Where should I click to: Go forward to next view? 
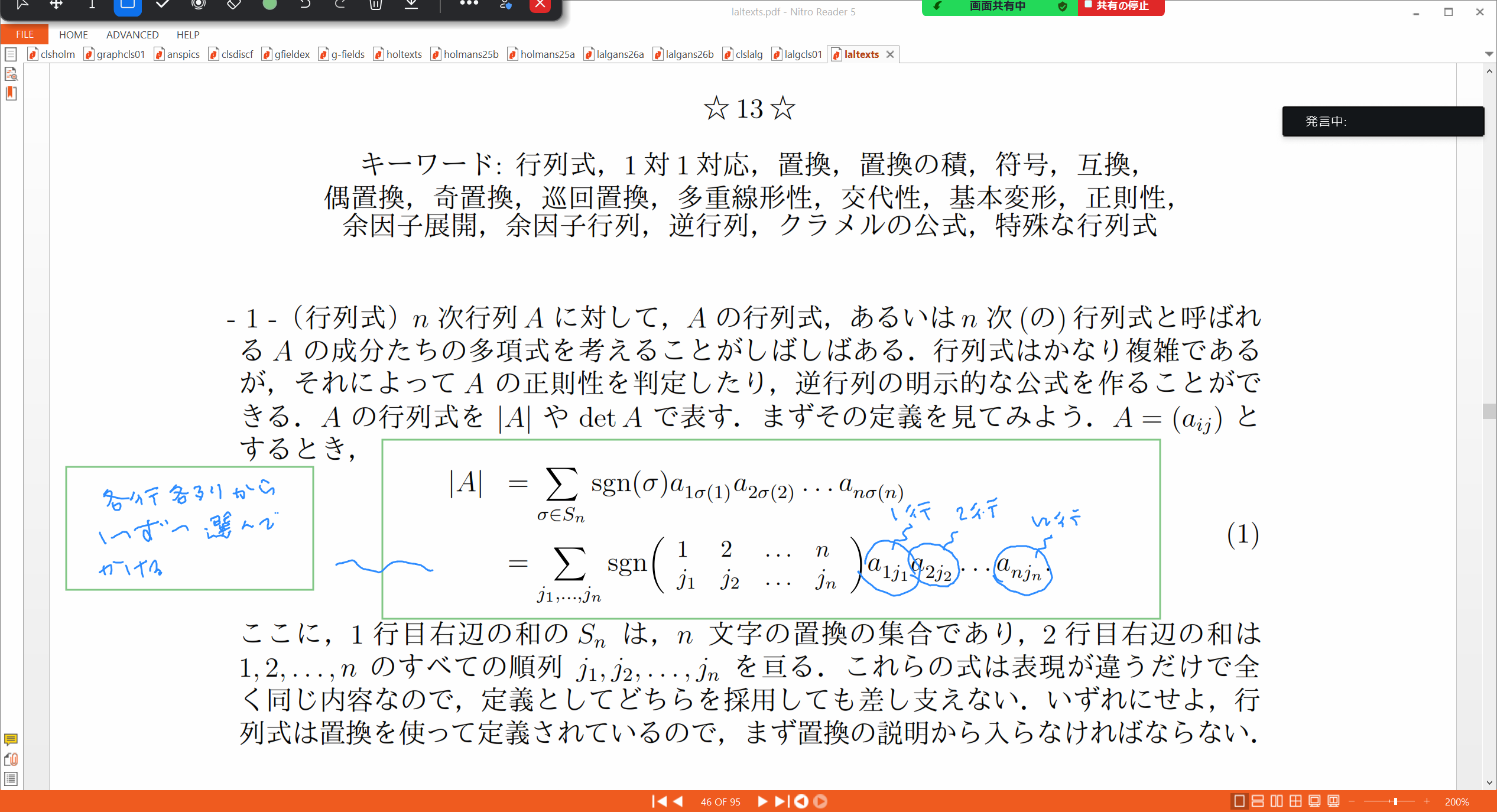point(820,801)
